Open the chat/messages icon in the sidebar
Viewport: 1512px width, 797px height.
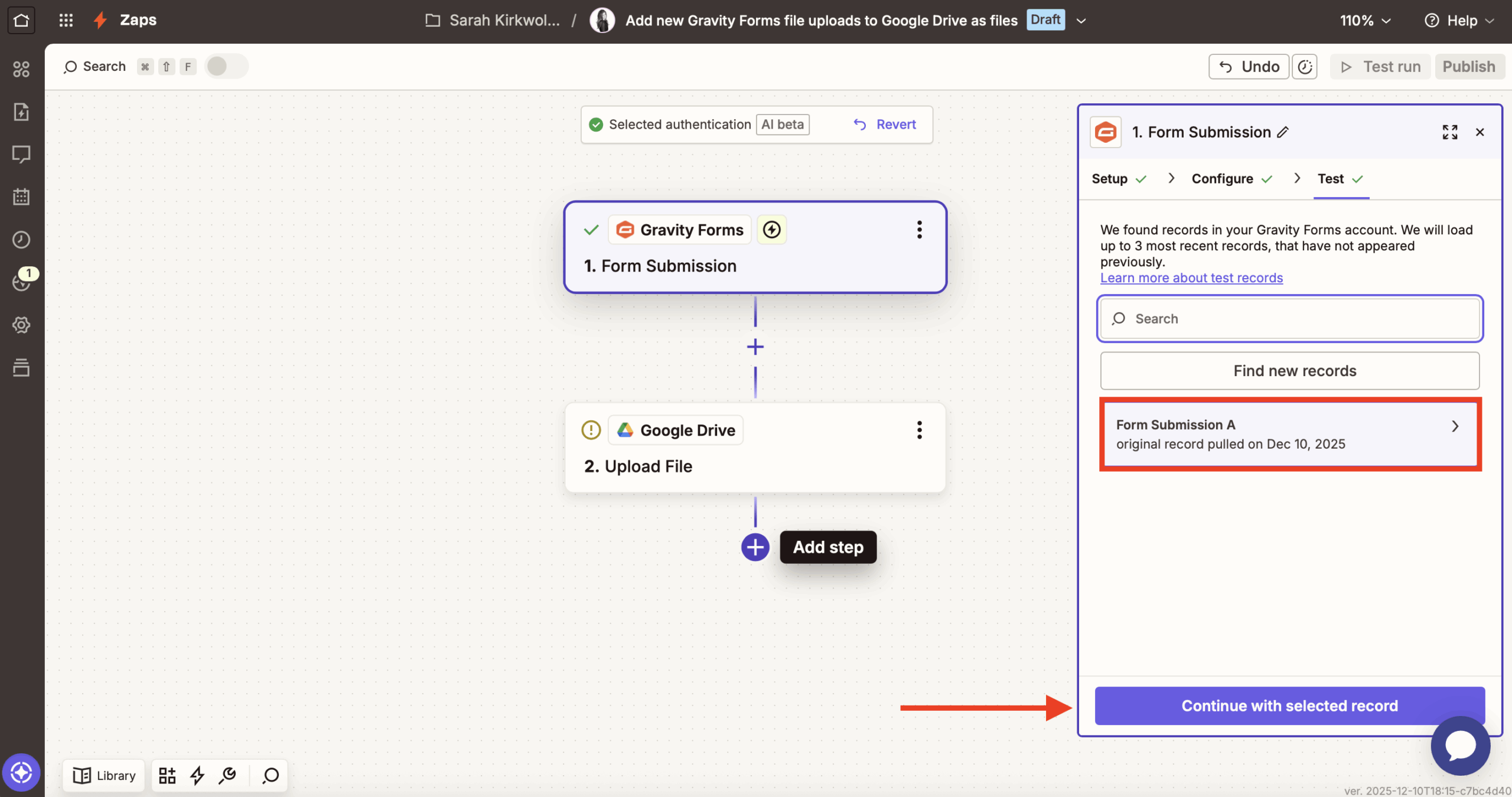[x=21, y=154]
